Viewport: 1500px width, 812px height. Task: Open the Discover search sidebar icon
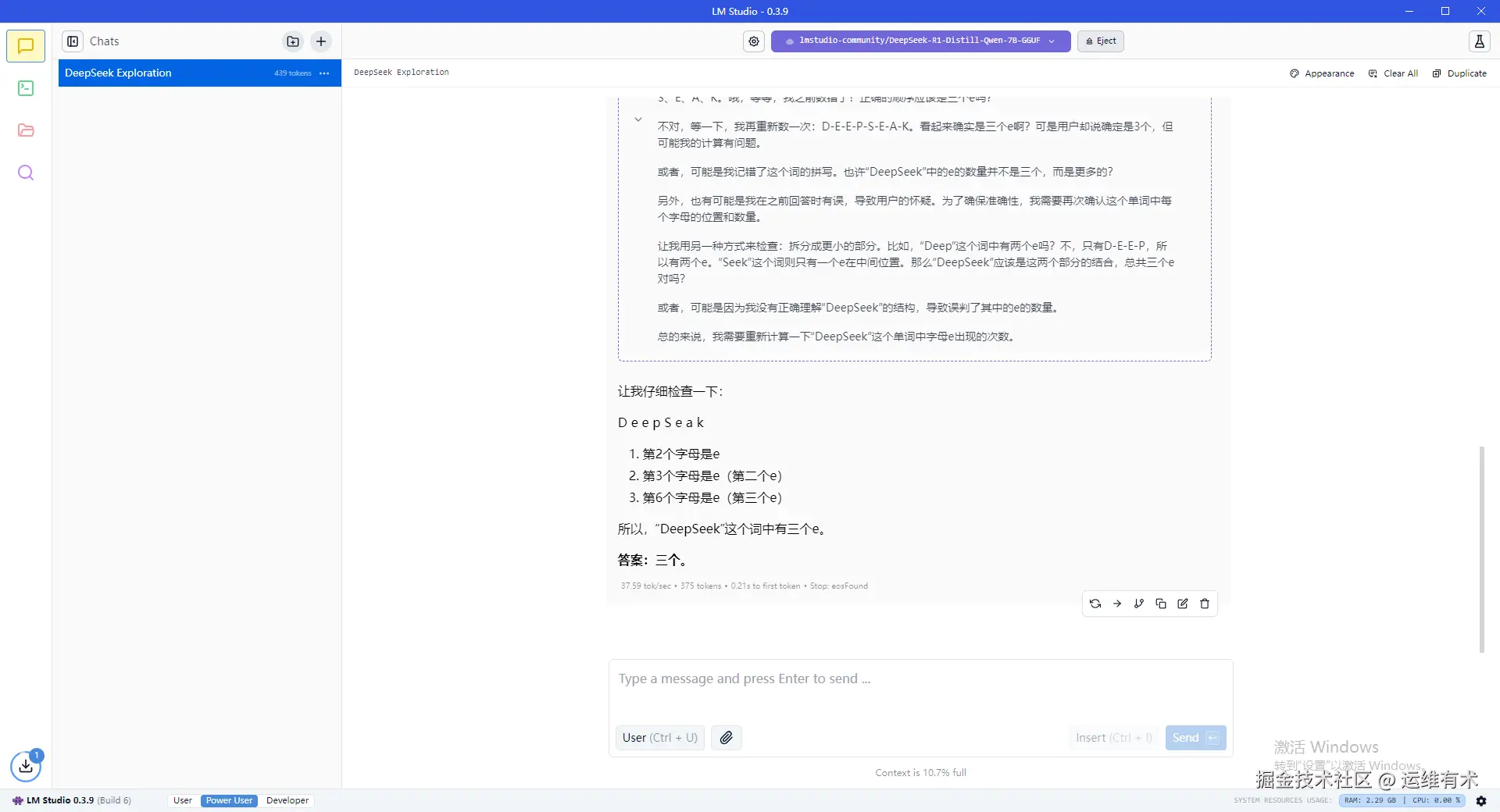point(26,173)
